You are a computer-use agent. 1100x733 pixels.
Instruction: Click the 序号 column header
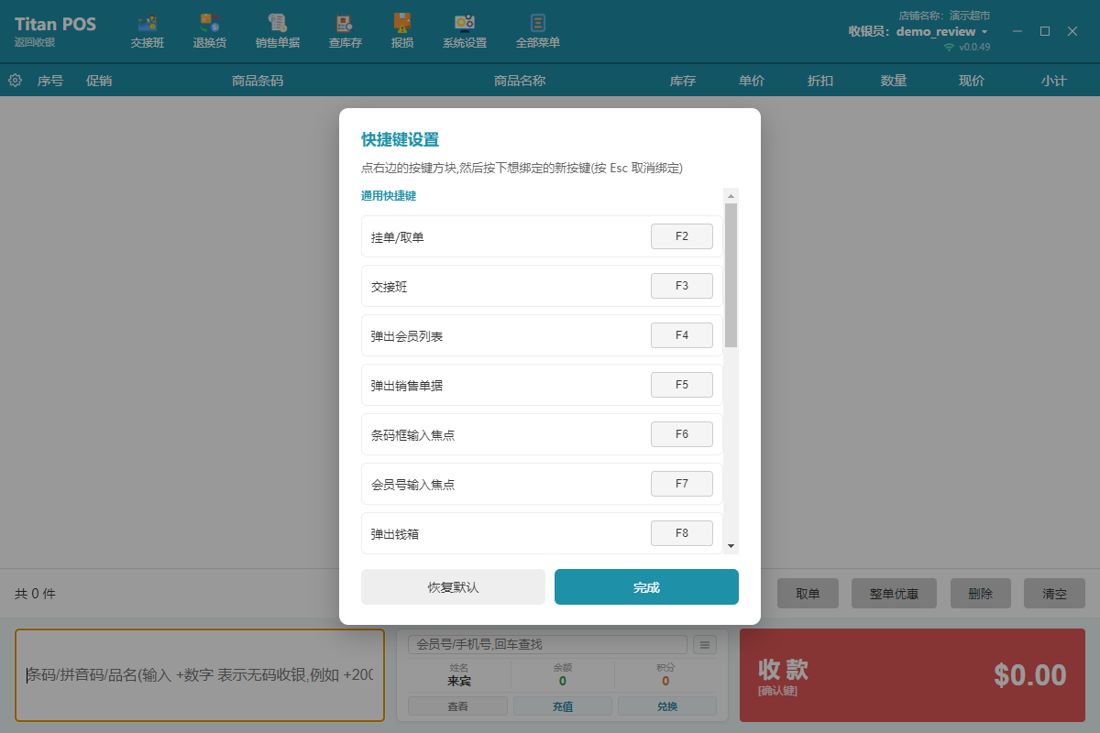pos(50,81)
